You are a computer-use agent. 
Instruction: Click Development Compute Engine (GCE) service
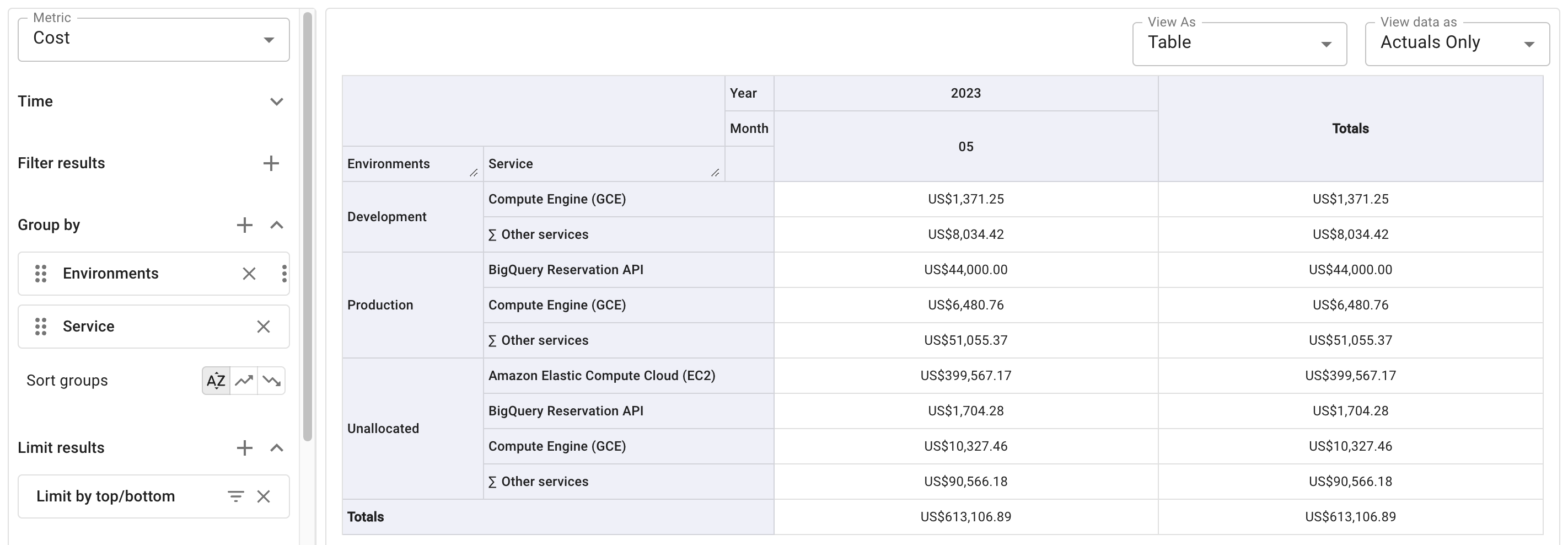pyautogui.click(x=629, y=199)
